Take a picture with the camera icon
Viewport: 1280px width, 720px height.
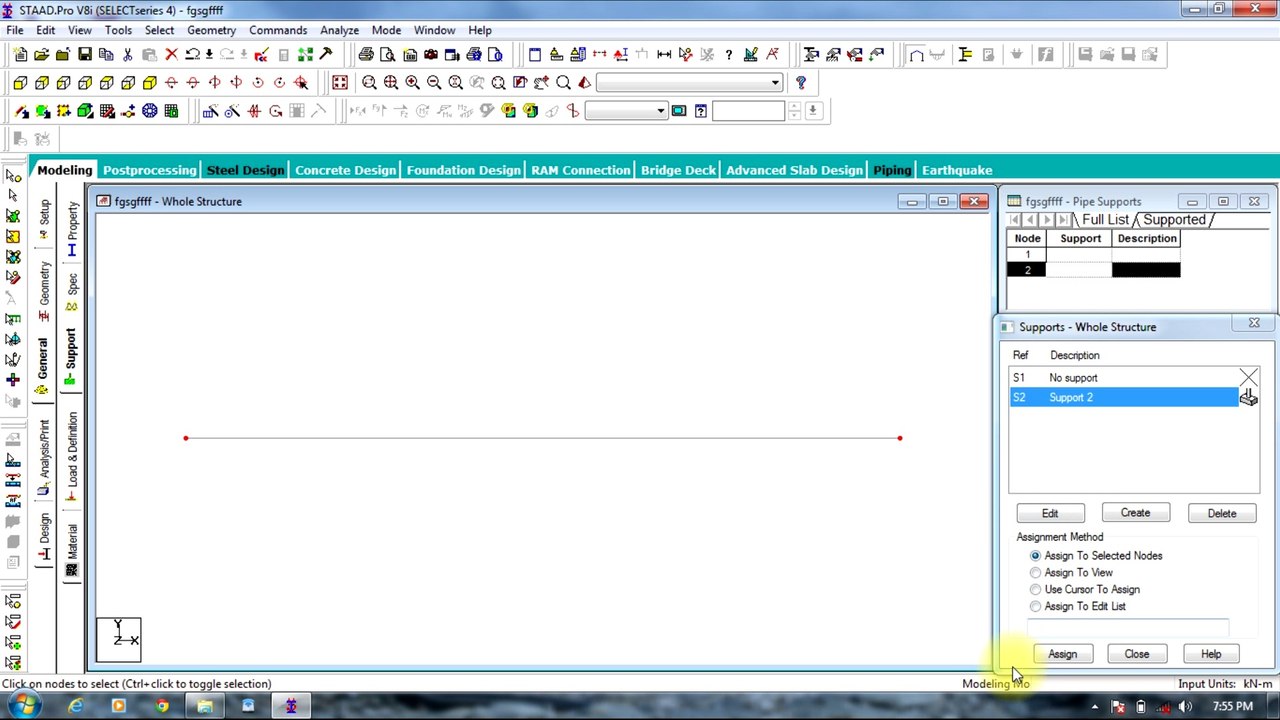click(x=431, y=55)
